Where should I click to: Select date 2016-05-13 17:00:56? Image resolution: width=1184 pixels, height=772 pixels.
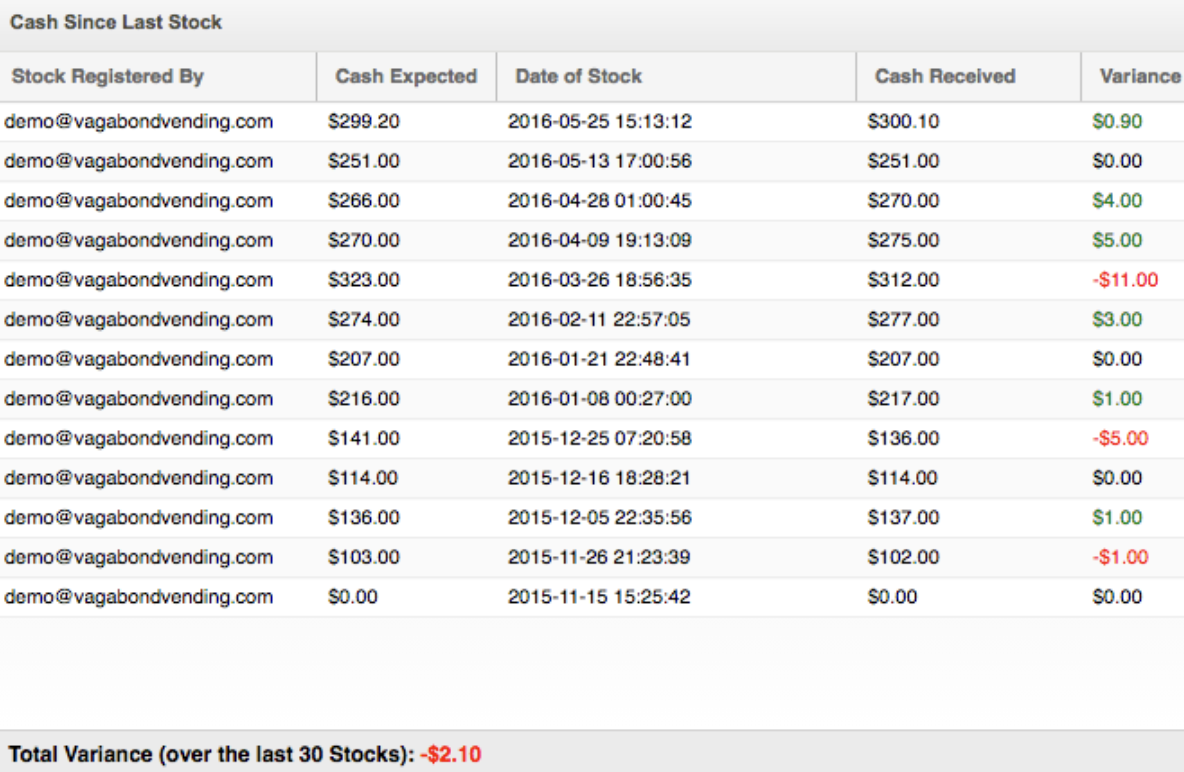[x=600, y=161]
